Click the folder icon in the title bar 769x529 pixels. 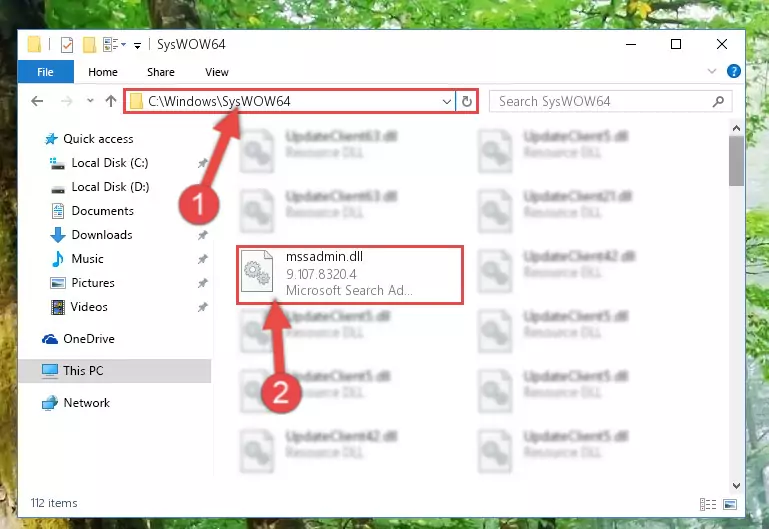tap(34, 45)
